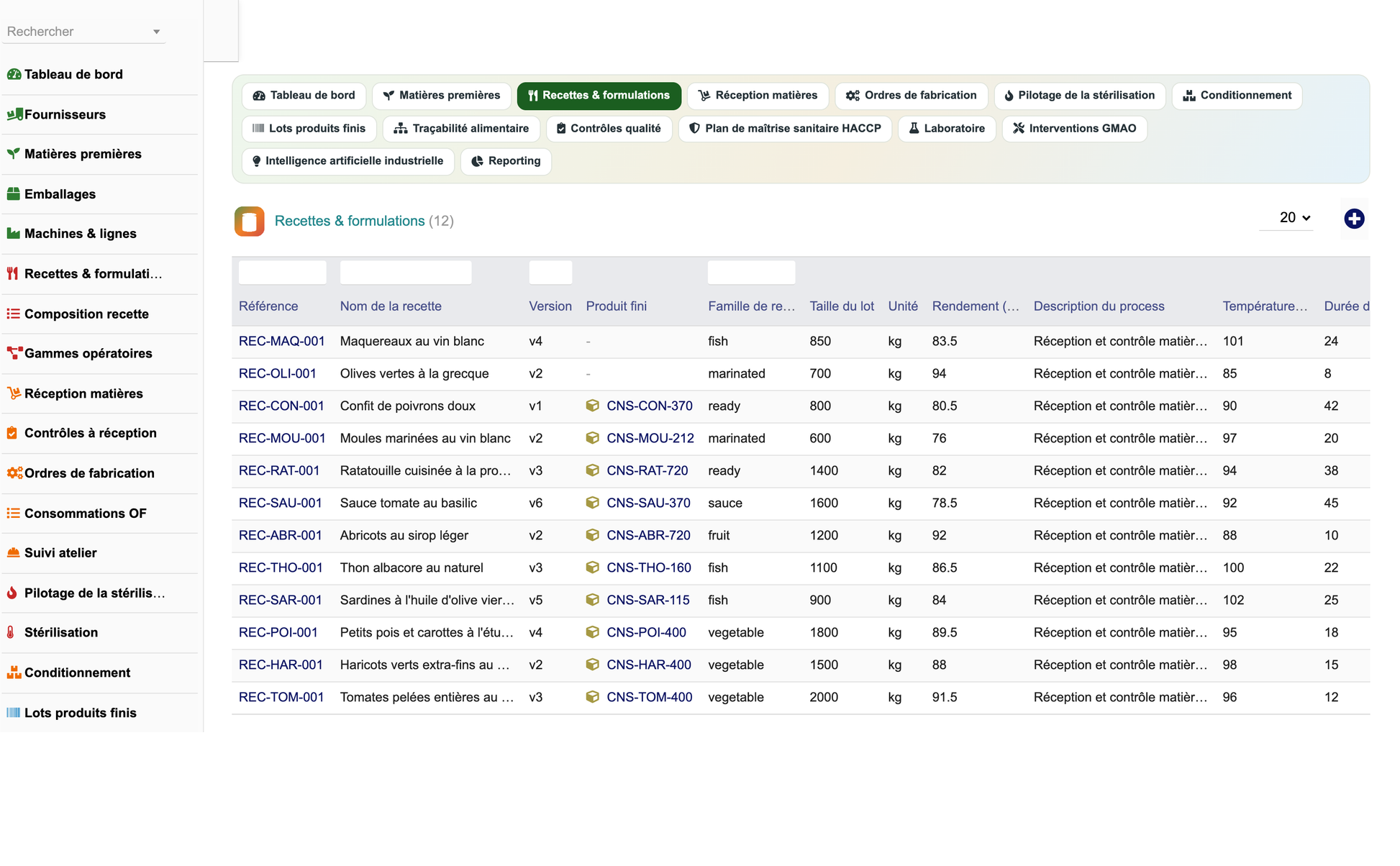Open the Contrôles qualité tab
This screenshot has height=866, width=1400.
point(609,129)
